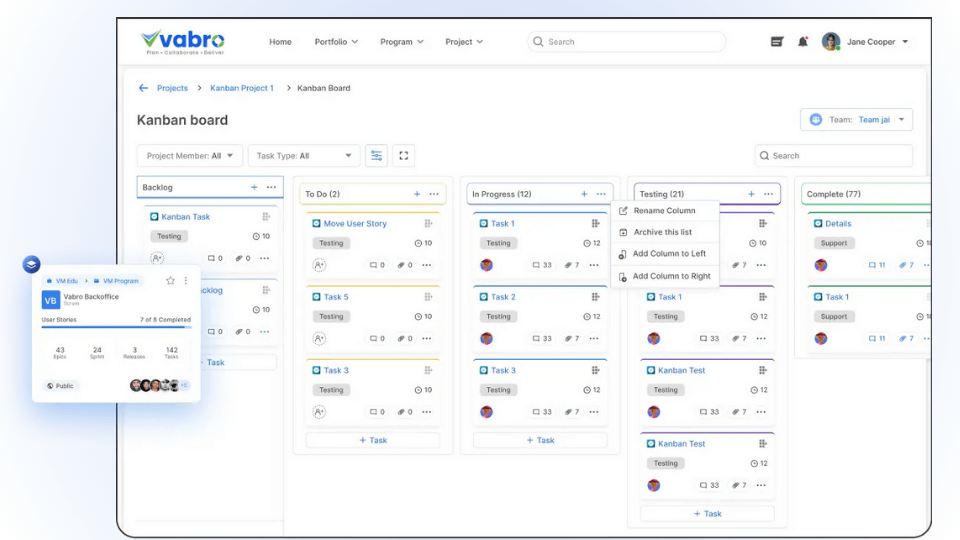Open the Team selector dropdown
The height and width of the screenshot is (540, 960).
point(856,120)
